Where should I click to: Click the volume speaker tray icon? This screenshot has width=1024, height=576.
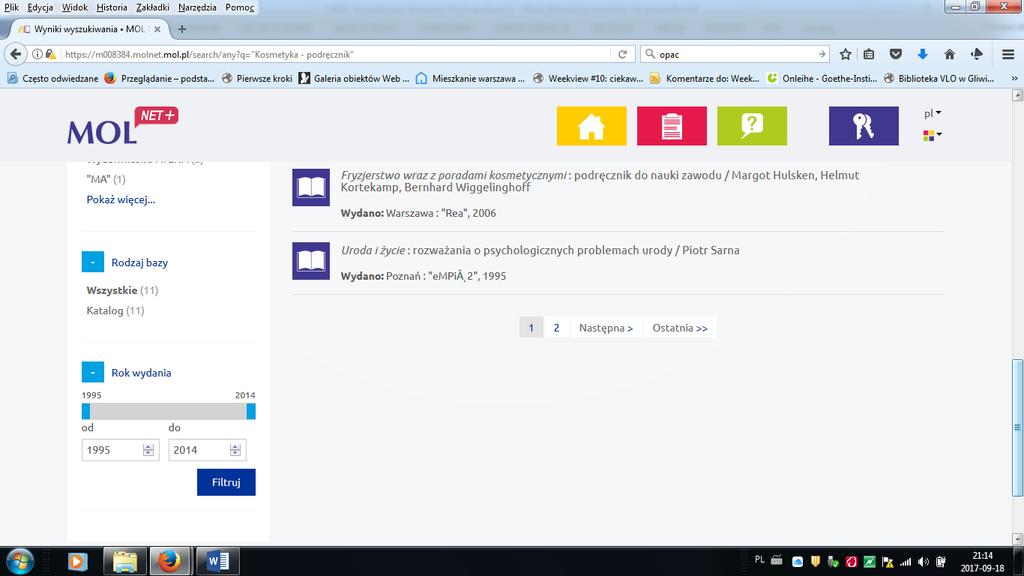(923, 562)
